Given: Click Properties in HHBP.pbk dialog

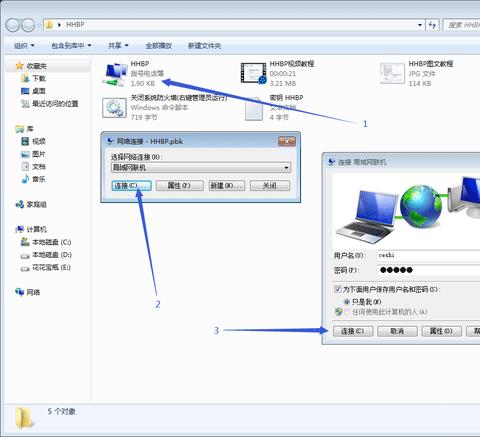Looking at the screenshot, I should click(x=179, y=185).
